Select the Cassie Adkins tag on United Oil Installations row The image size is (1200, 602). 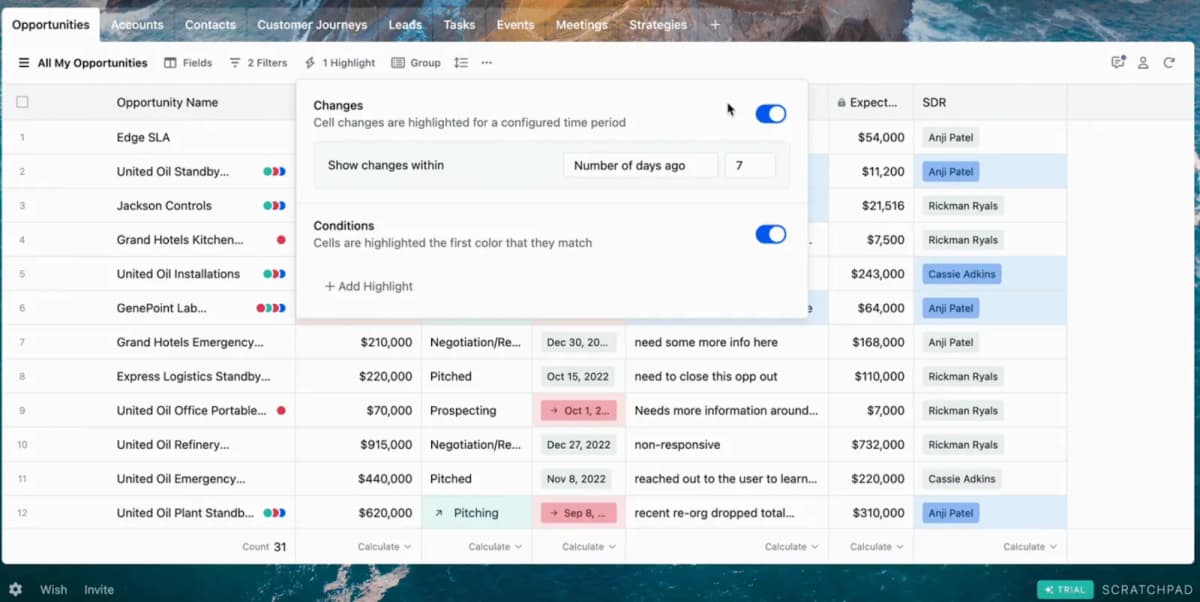[x=962, y=274]
